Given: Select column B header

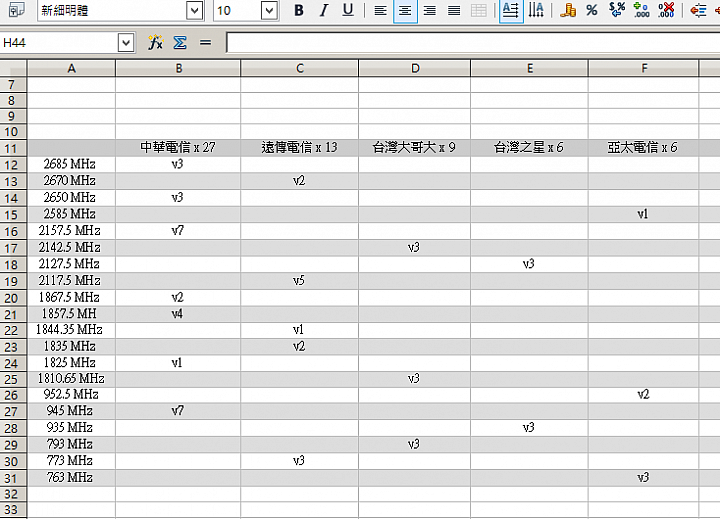Looking at the screenshot, I should pyautogui.click(x=178, y=68).
